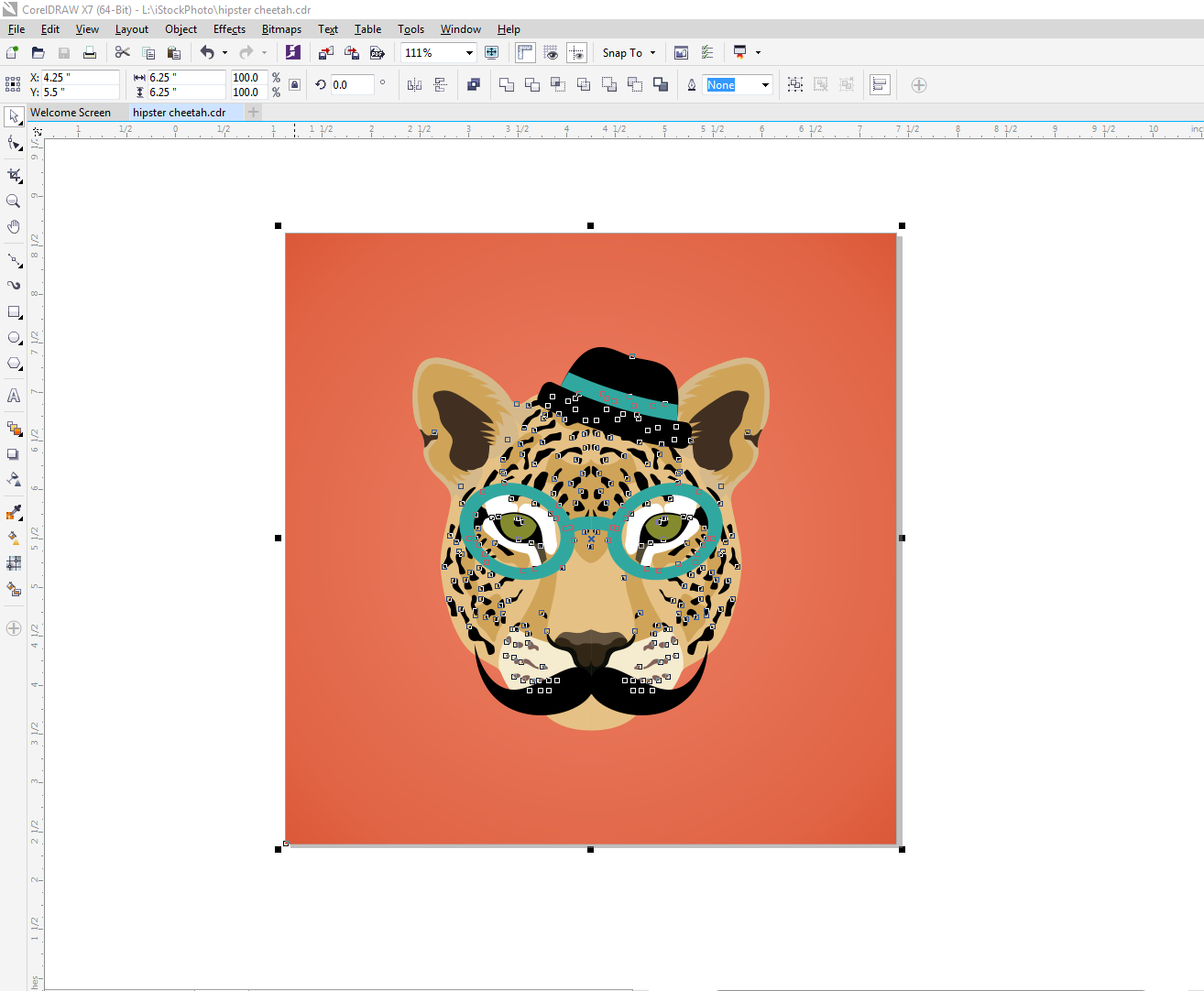Screen dimensions: 1204x991
Task: Click the rotation angle input field
Action: [x=353, y=84]
